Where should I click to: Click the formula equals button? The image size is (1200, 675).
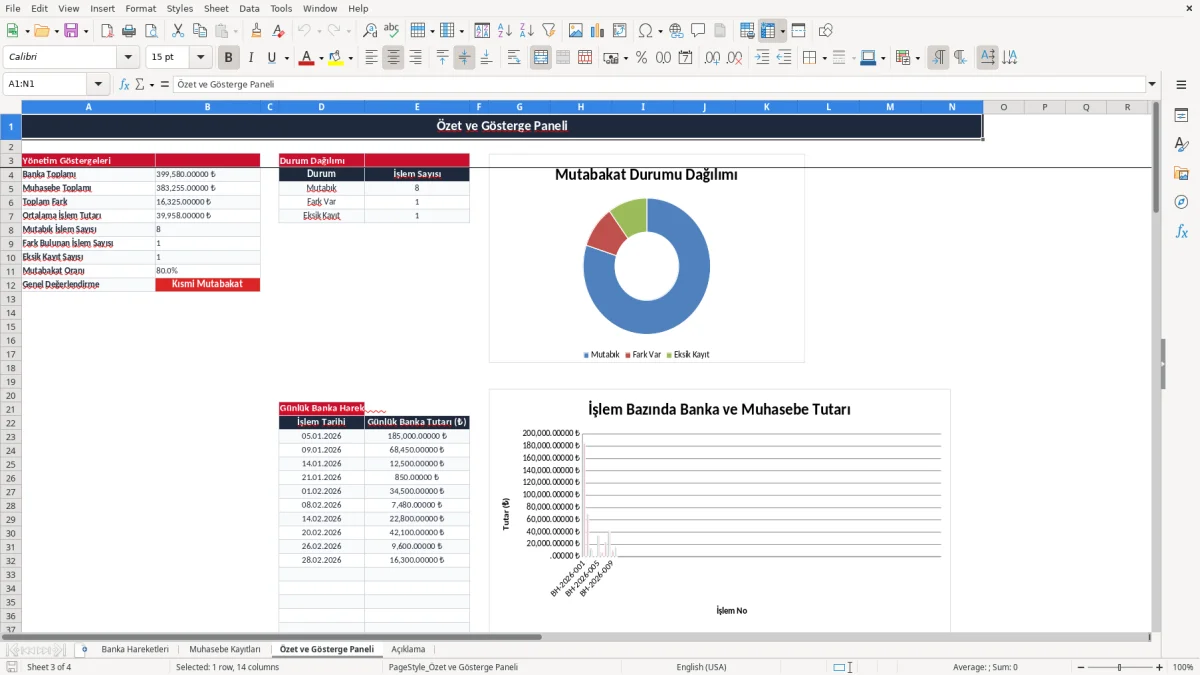click(165, 84)
